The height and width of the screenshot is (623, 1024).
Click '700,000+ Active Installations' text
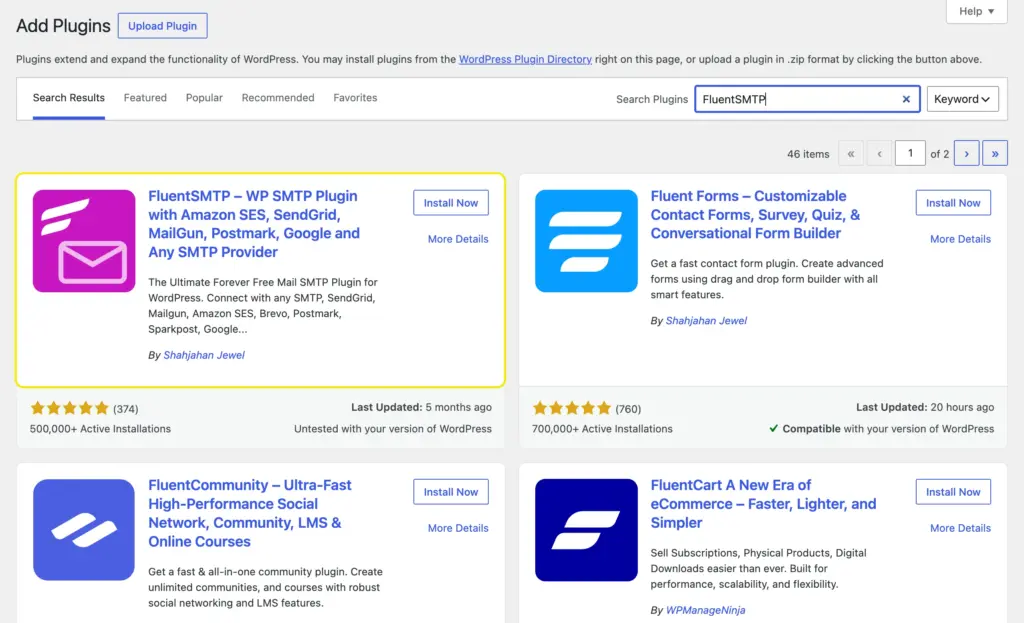(x=602, y=429)
